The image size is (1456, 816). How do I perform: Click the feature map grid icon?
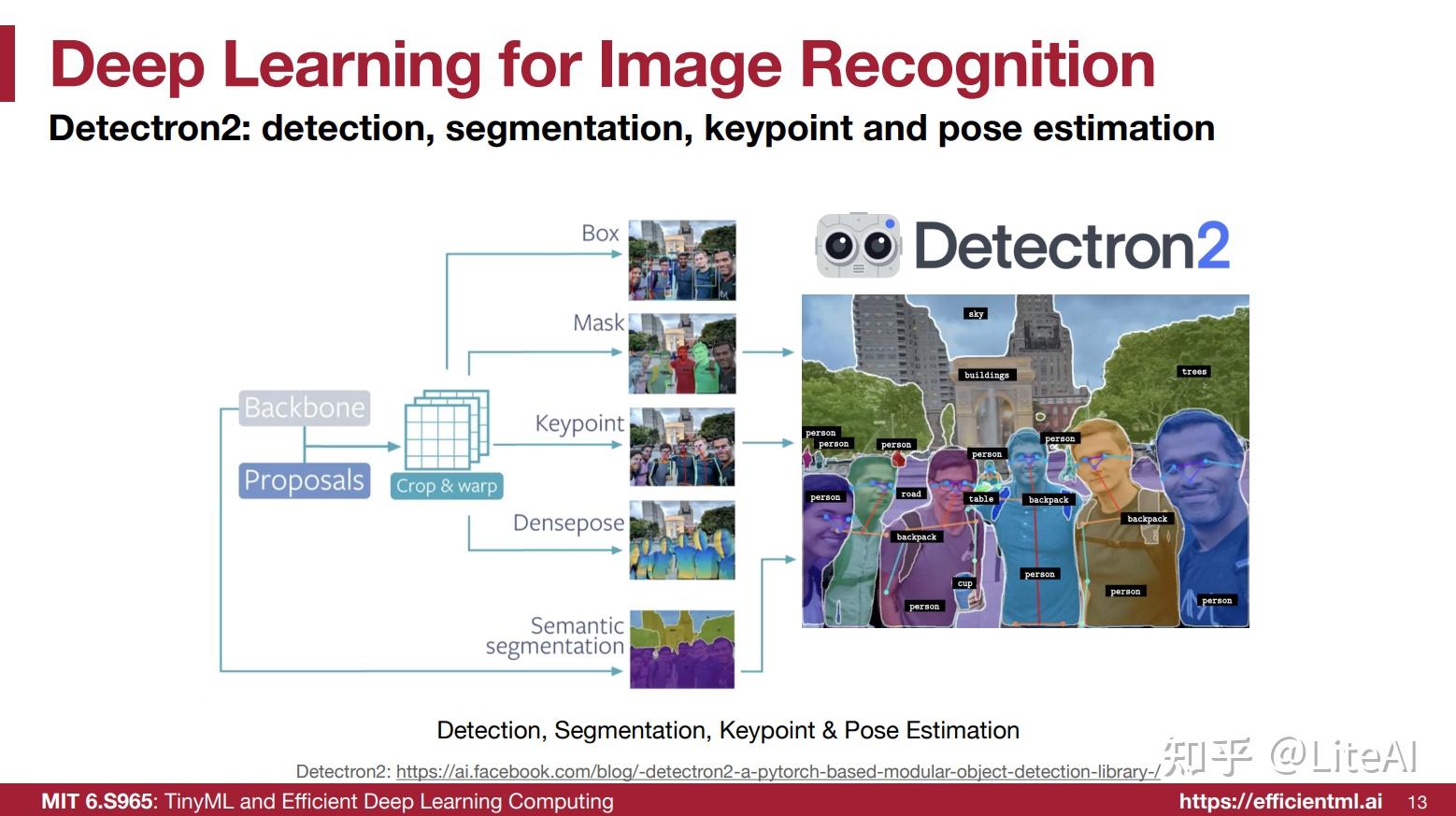447,429
